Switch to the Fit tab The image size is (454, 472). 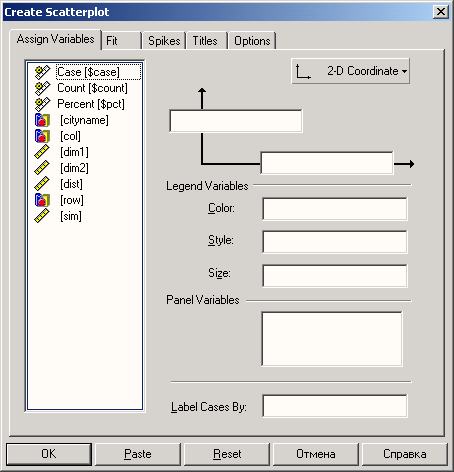tap(121, 41)
